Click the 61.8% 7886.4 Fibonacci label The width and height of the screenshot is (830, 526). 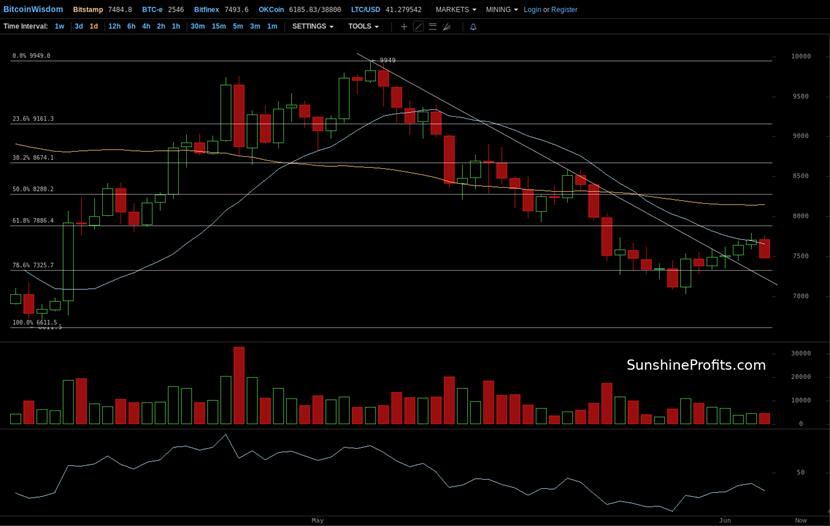click(33, 221)
